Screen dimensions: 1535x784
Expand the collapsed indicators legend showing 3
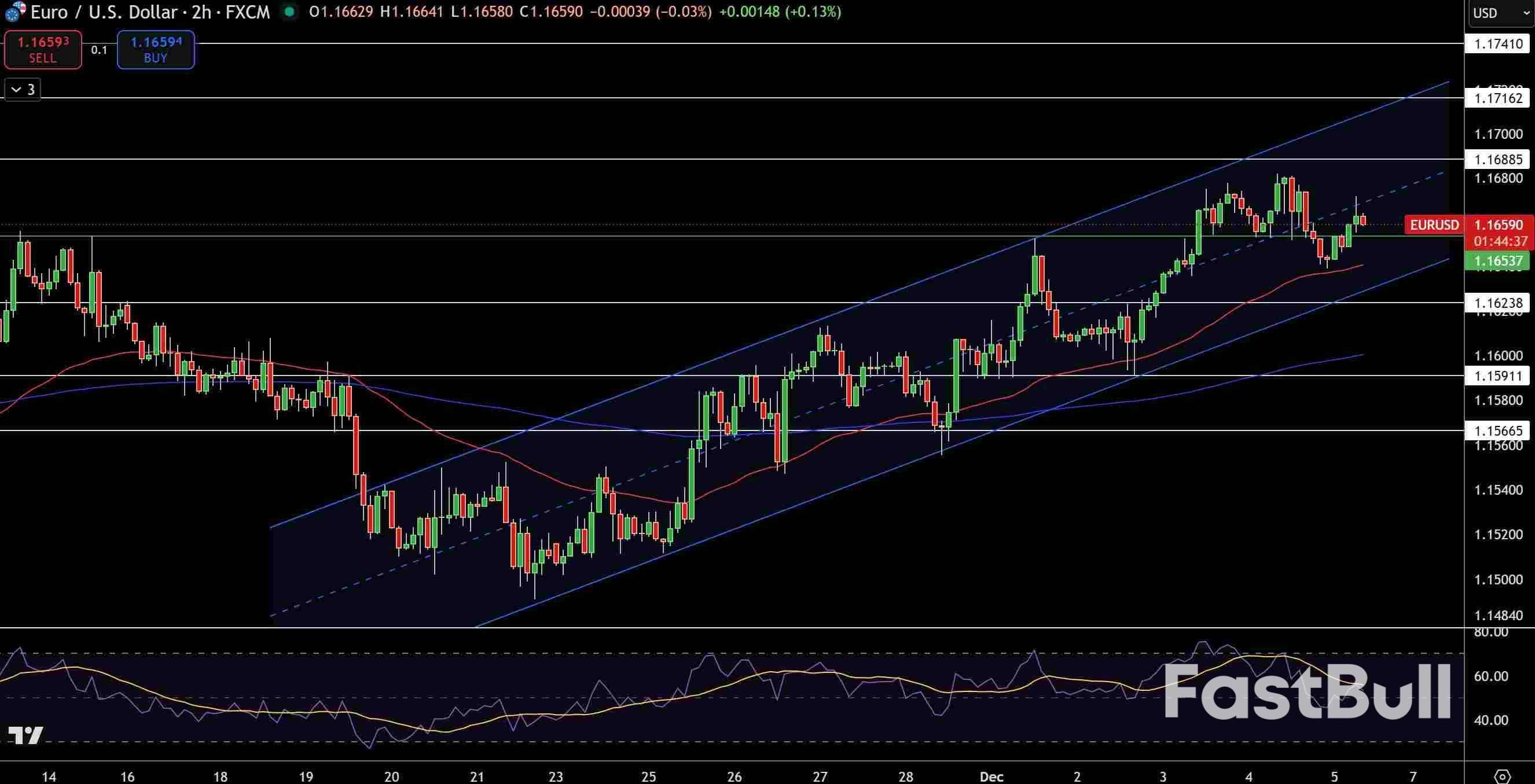click(23, 89)
